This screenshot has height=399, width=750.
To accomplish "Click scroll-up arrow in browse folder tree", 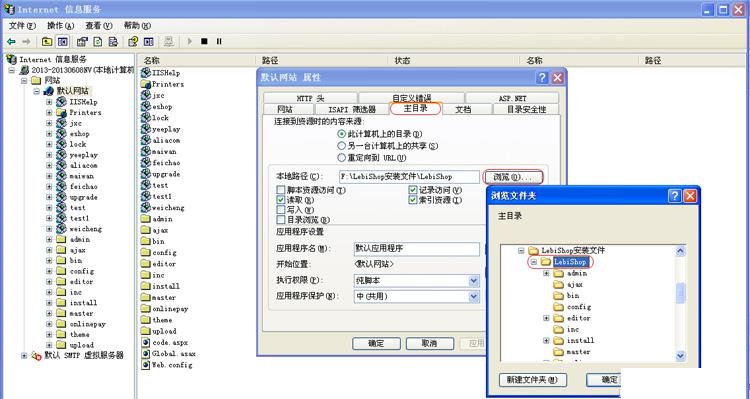I will (x=680, y=251).
